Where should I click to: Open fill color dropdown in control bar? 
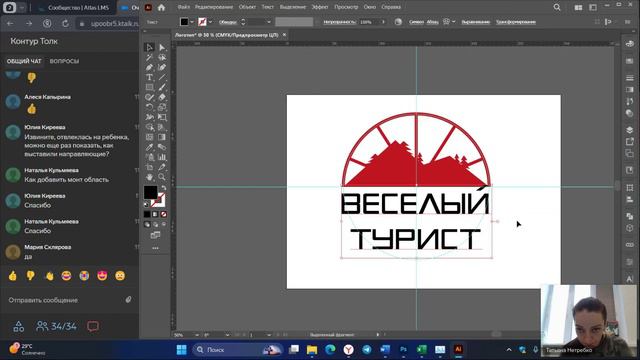tap(192, 22)
